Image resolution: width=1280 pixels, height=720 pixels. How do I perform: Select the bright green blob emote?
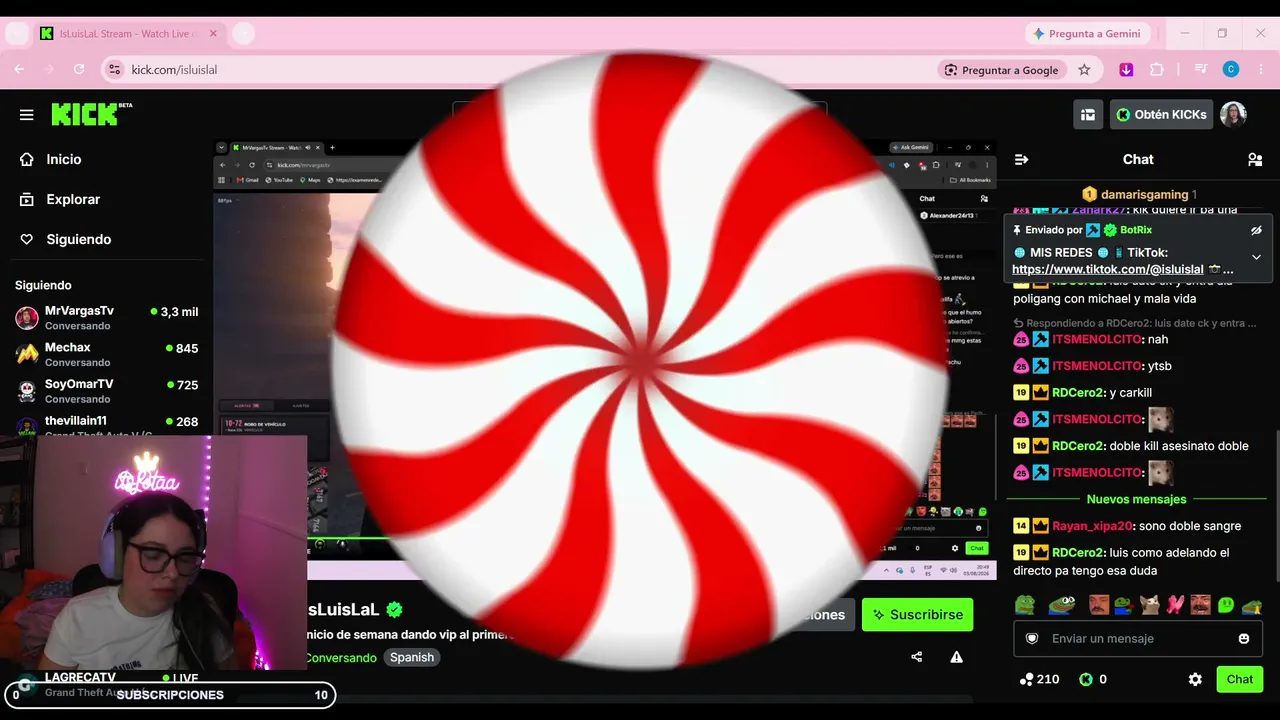1225,605
